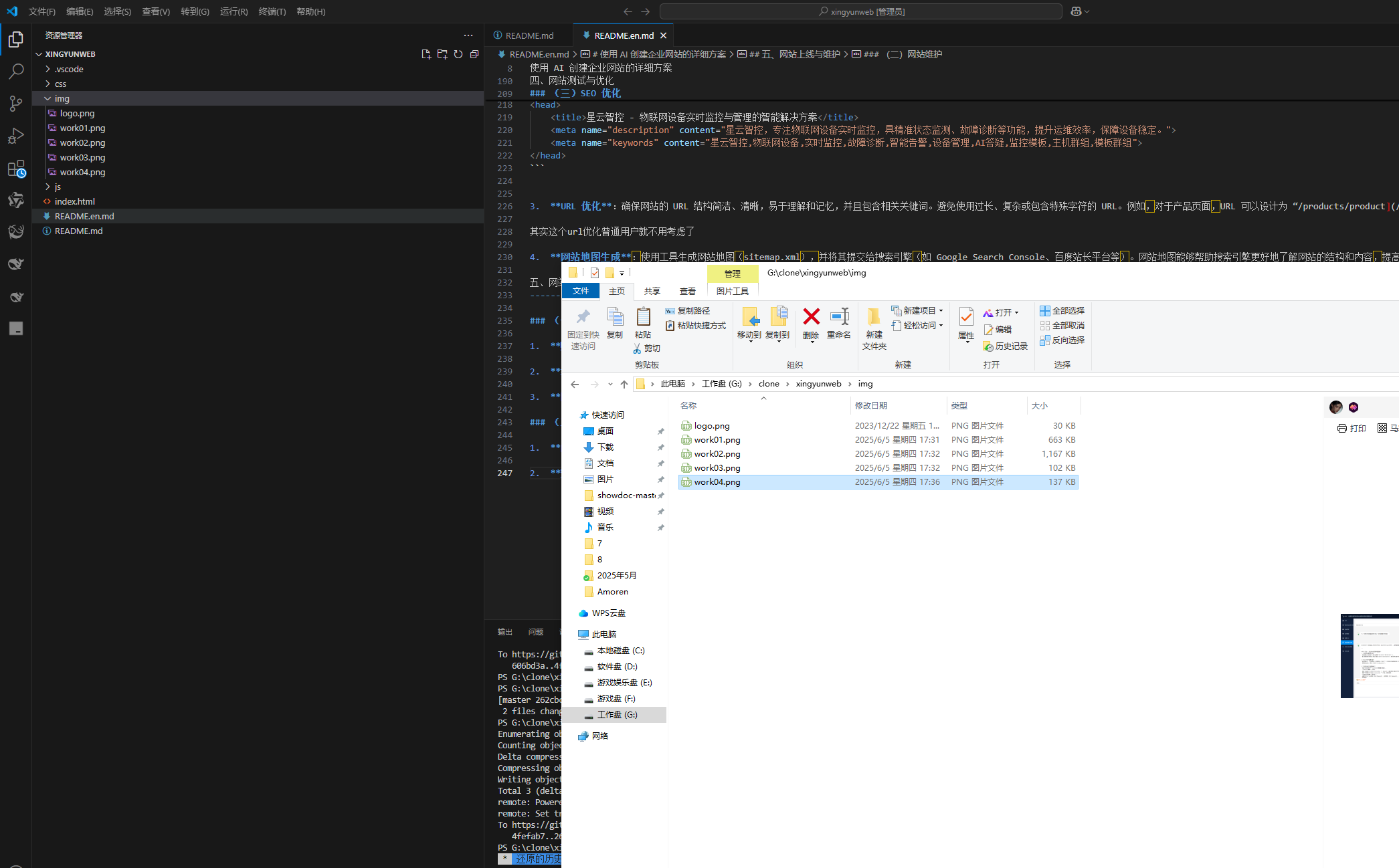Click the Delete red X in ribbon
1399x868 pixels.
coord(811,323)
